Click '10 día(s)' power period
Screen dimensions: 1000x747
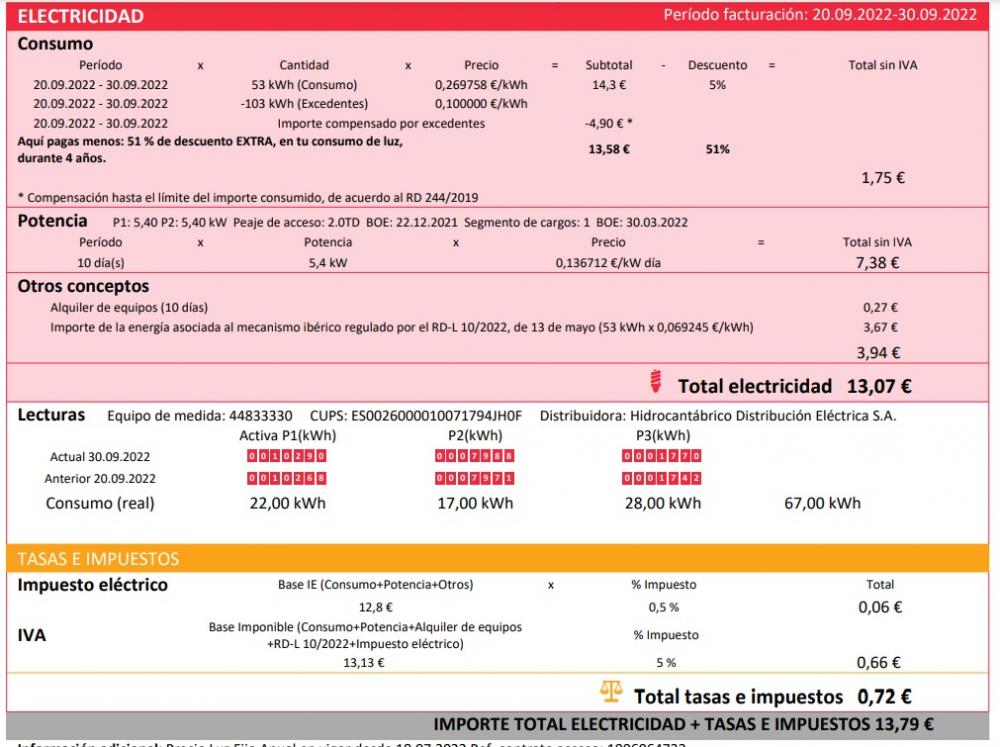click(101, 263)
